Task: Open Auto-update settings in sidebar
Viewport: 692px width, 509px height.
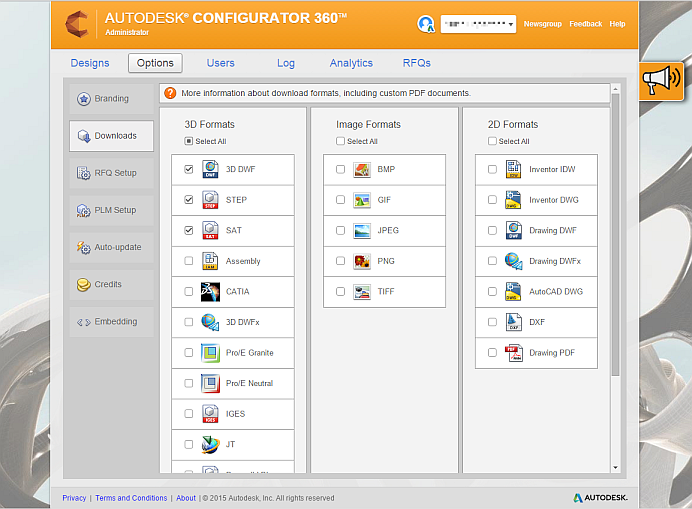Action: (x=111, y=247)
